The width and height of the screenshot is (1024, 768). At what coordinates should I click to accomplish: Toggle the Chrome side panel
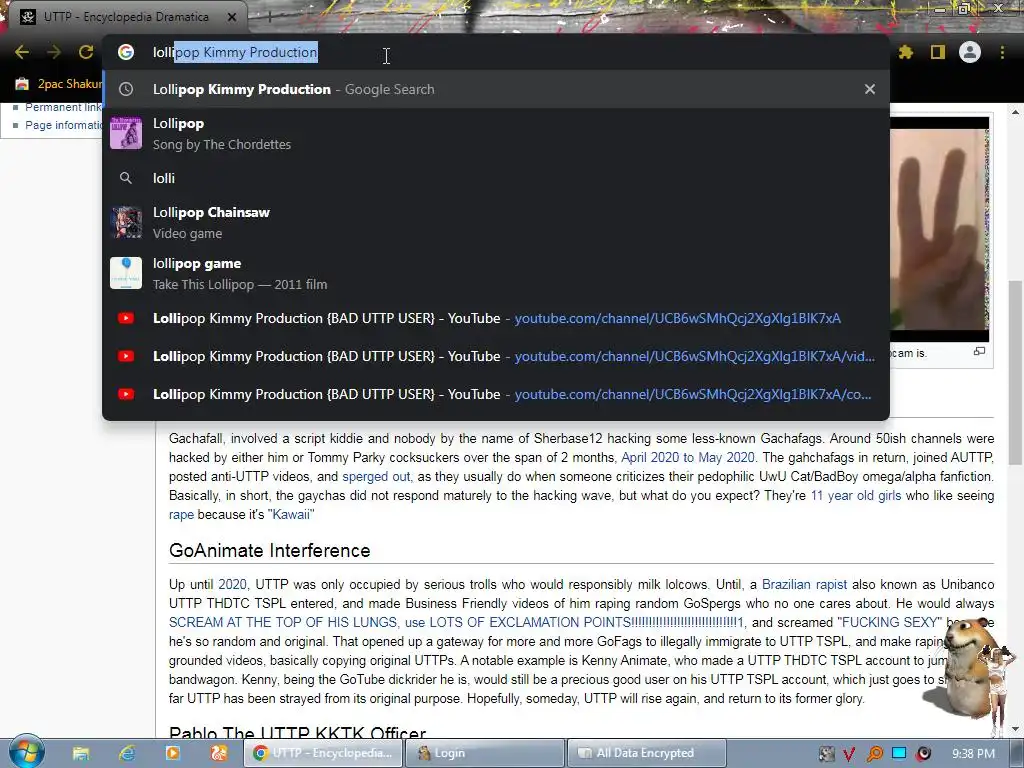click(938, 52)
